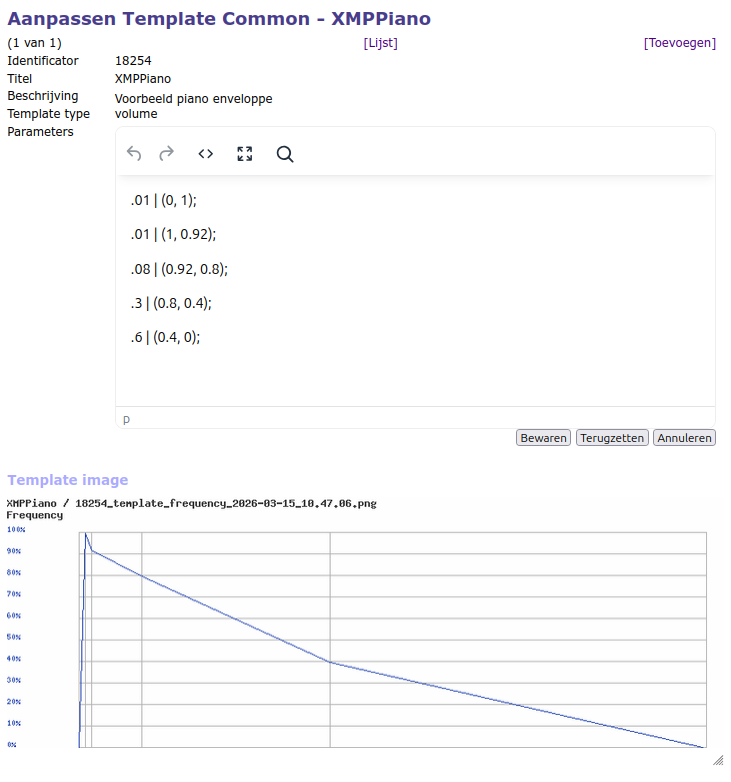Click resize handle at bottom-right page corner
This screenshot has height=782, width=731.
(x=717, y=760)
